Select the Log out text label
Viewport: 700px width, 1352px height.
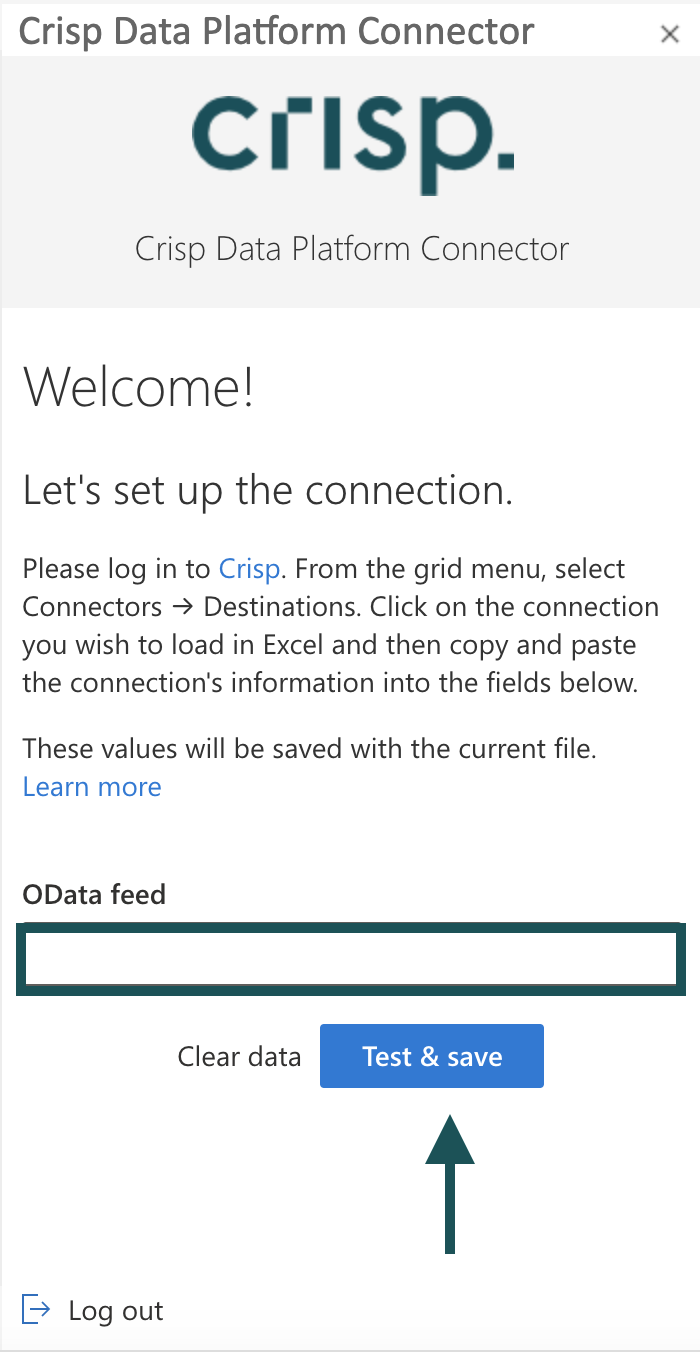[116, 1311]
